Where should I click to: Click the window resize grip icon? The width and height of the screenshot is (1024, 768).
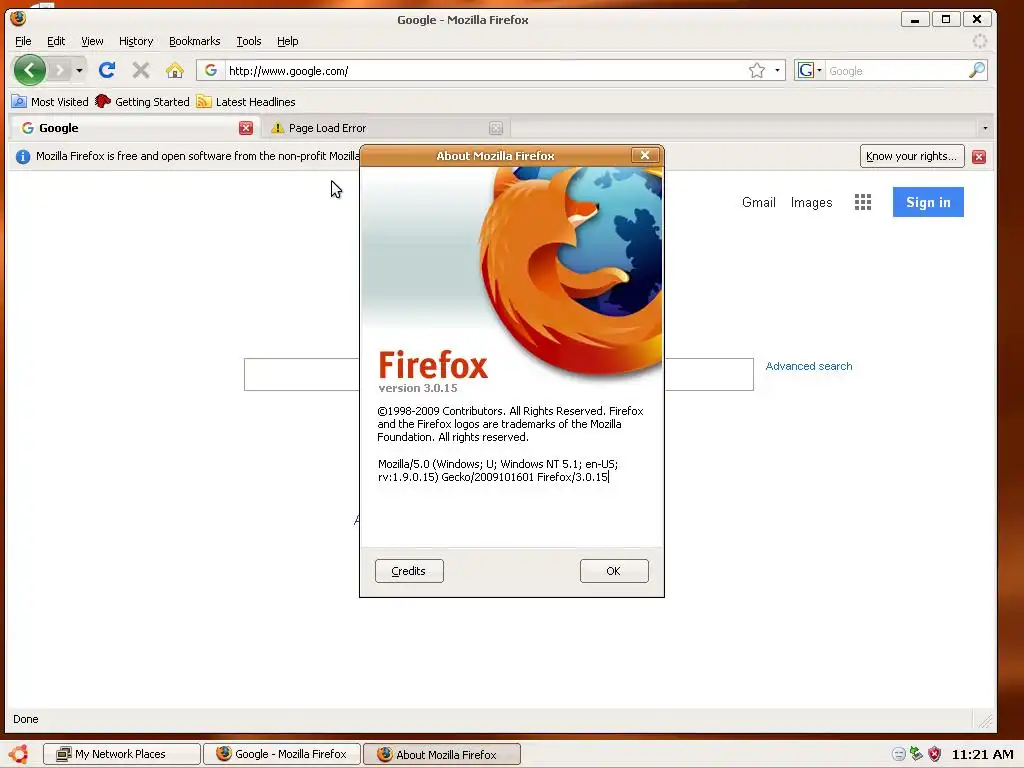tap(984, 720)
